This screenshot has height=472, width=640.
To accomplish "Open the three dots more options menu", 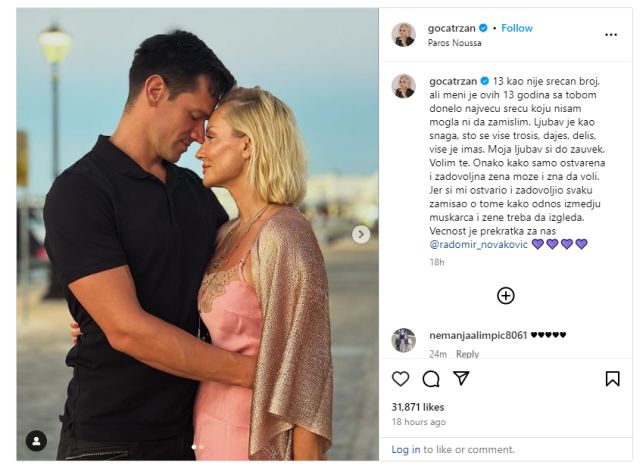I will click(x=611, y=35).
